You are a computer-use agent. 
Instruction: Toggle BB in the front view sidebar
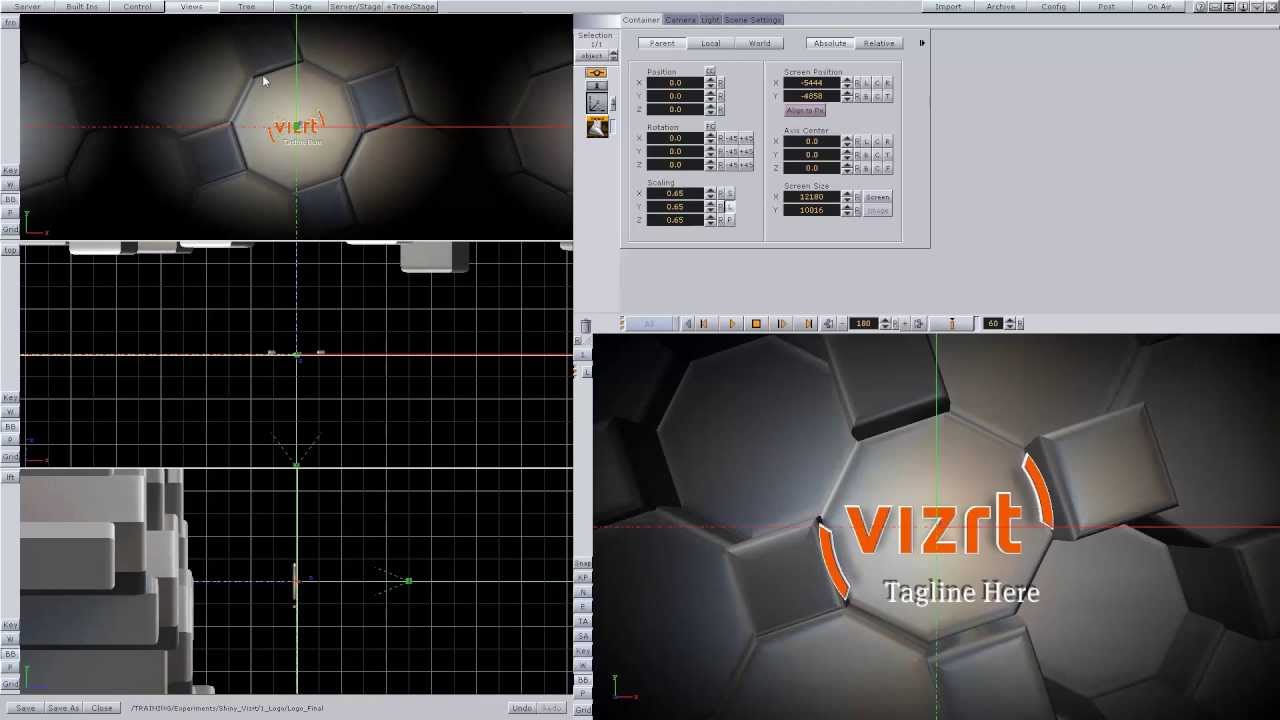(10, 199)
